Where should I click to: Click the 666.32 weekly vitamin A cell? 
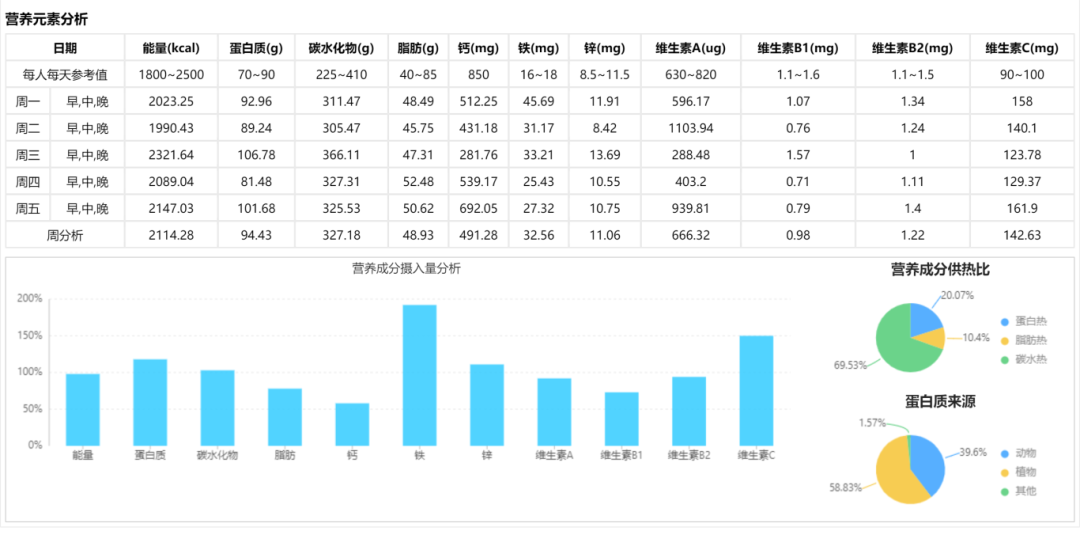pyautogui.click(x=691, y=235)
